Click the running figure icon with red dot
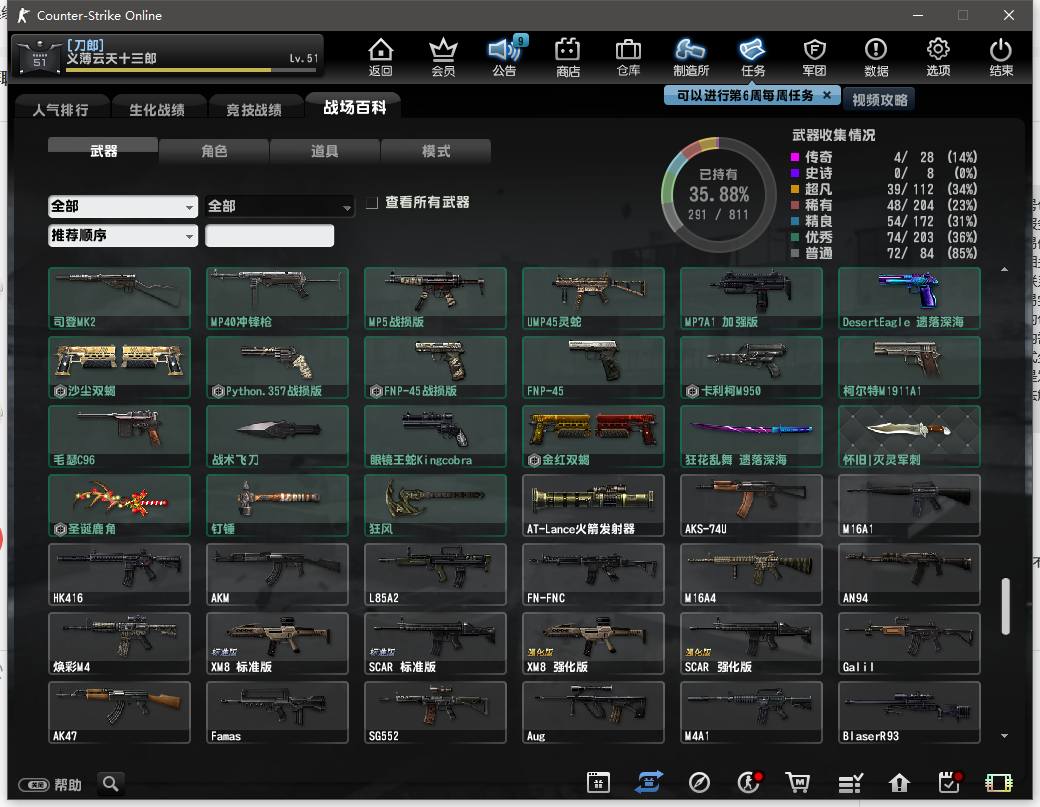Image resolution: width=1040 pixels, height=807 pixels. pyautogui.click(x=749, y=782)
